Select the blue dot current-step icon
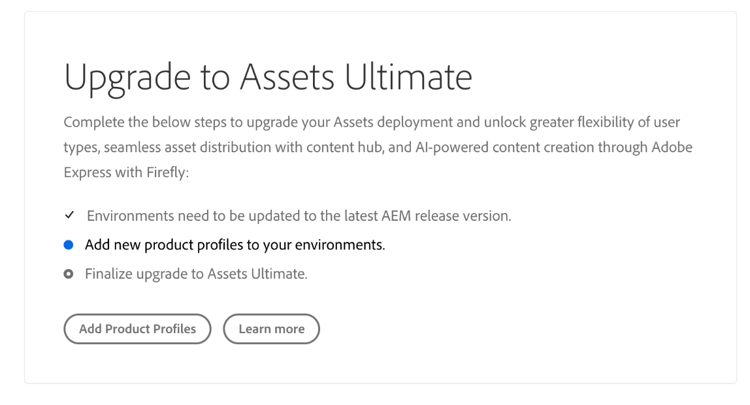The image size is (750, 405). click(69, 245)
